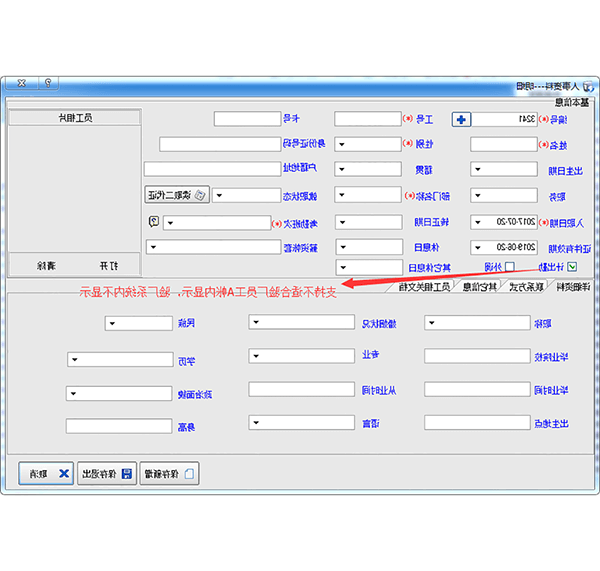Click the 读第二代证 ID card reader icon
This screenshot has height=571, width=600.
click(x=199, y=195)
